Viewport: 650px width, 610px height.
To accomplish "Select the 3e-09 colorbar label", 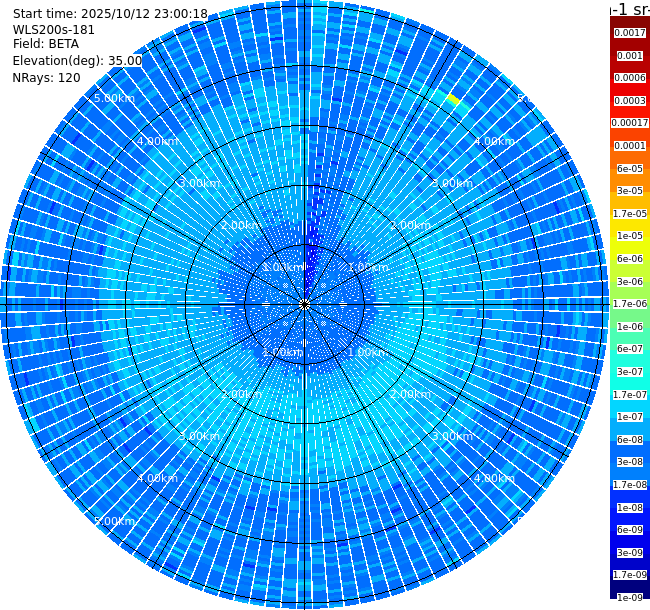I will (x=630, y=552).
